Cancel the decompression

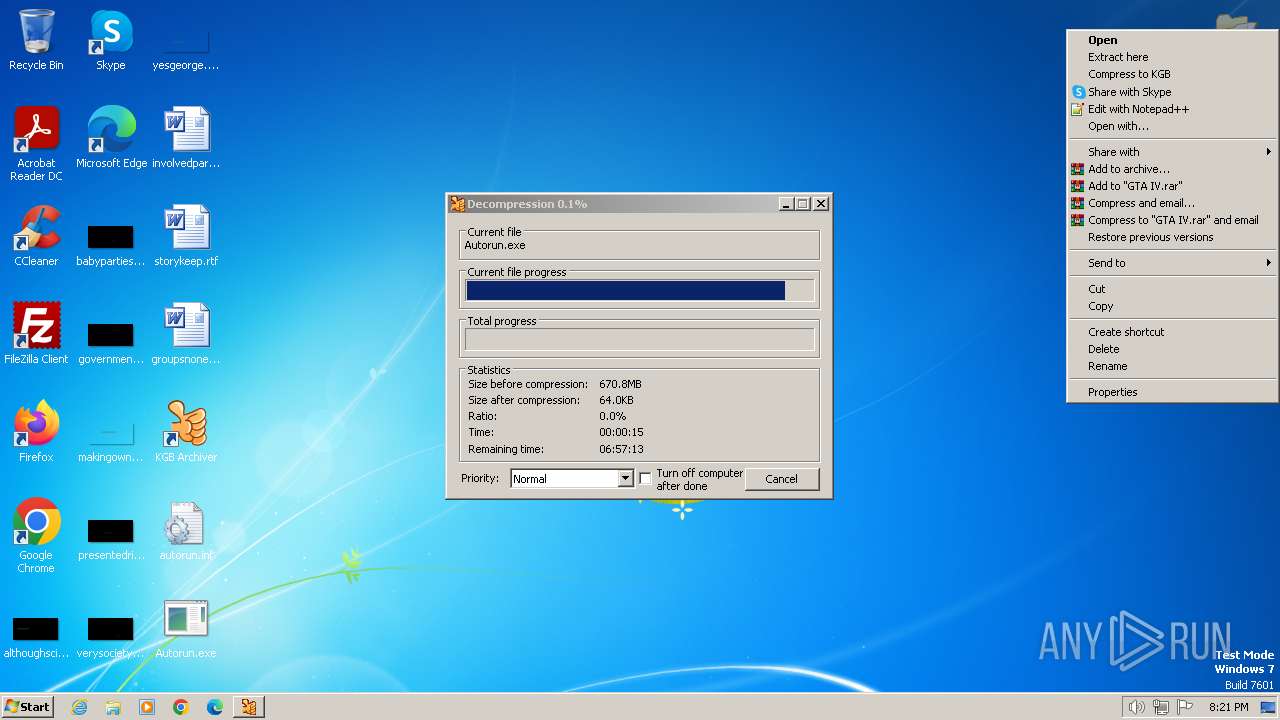[781, 479]
